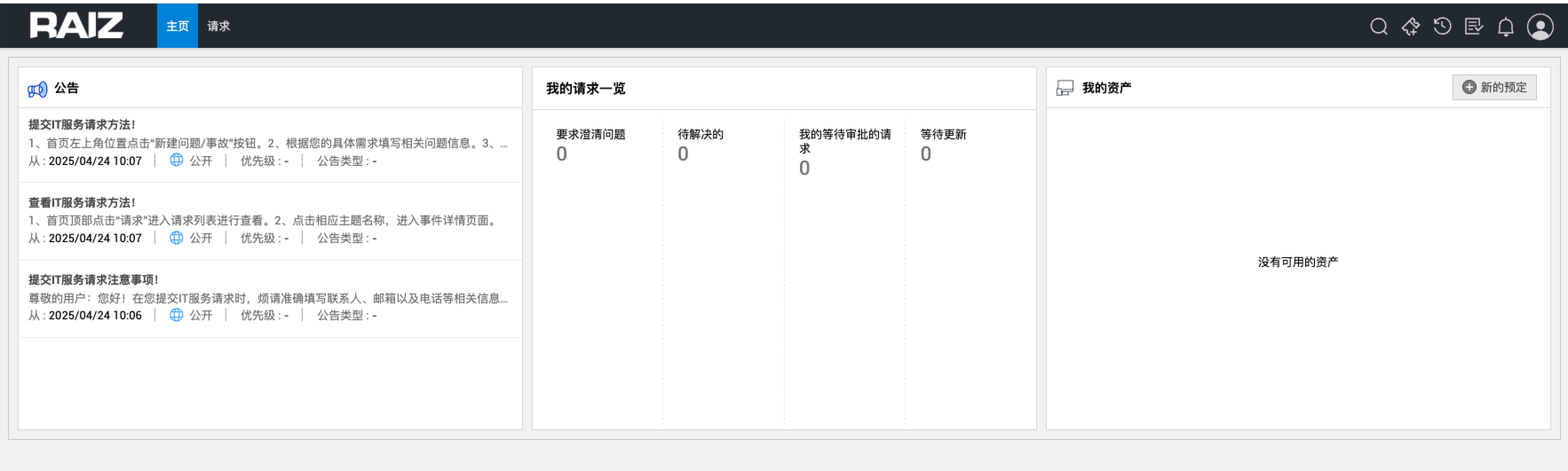
Task: Click the 我的资产 heading text
Action: (1106, 88)
